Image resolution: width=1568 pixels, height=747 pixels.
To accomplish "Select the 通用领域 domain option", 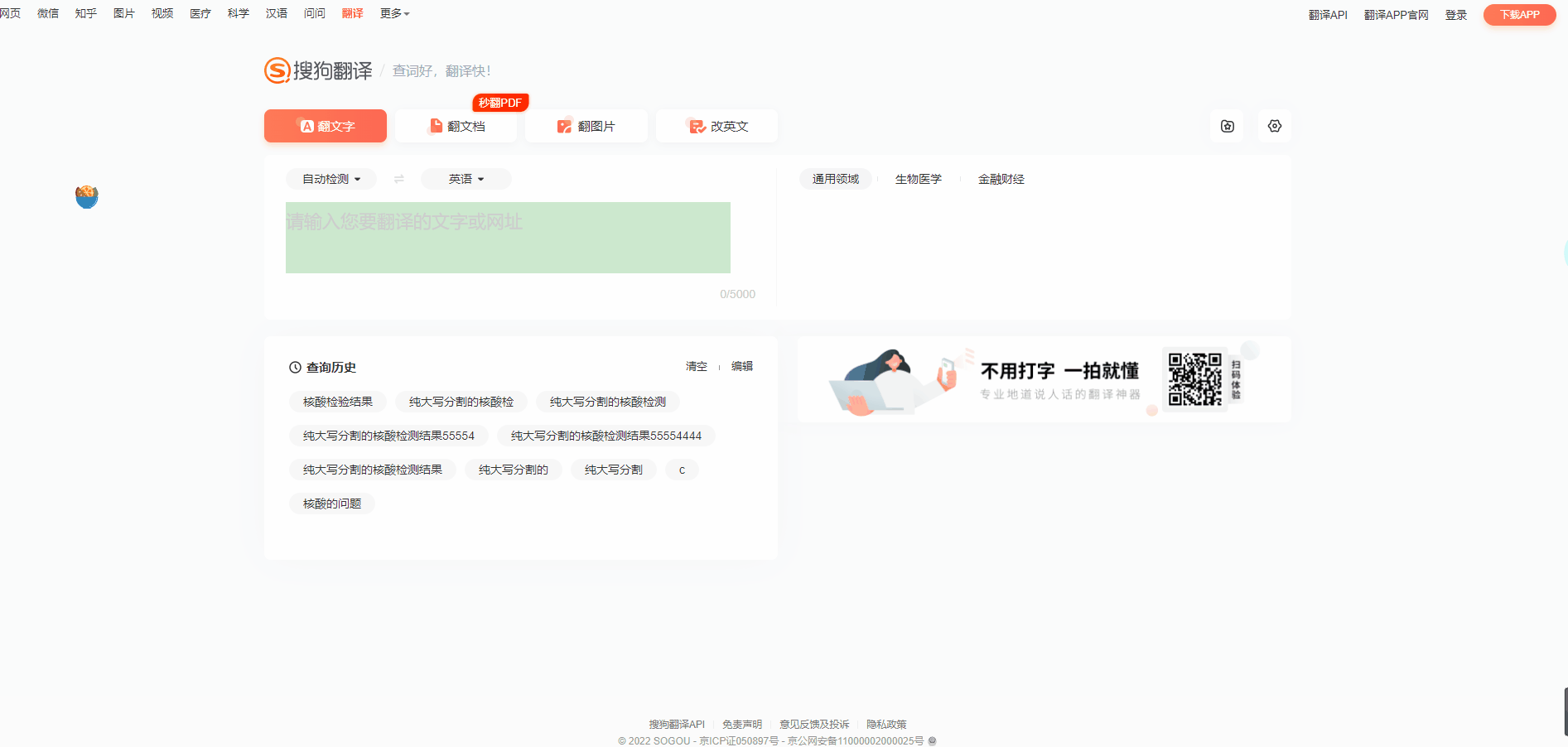I will (x=836, y=179).
